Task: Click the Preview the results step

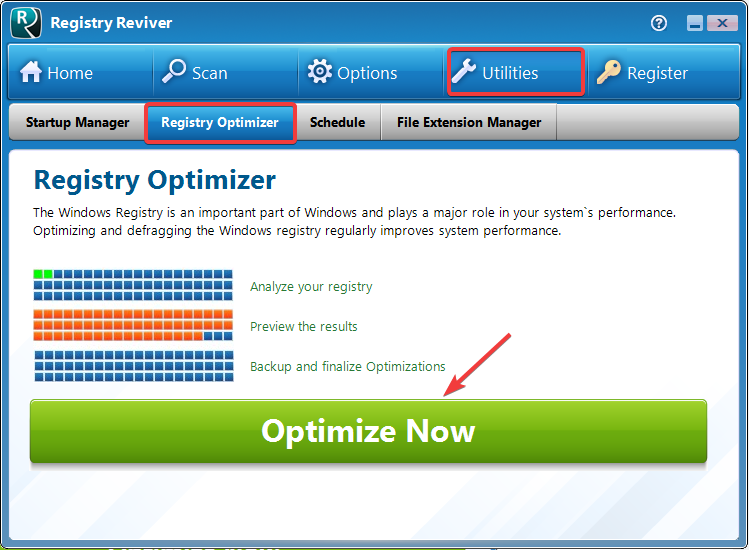Action: tap(304, 326)
